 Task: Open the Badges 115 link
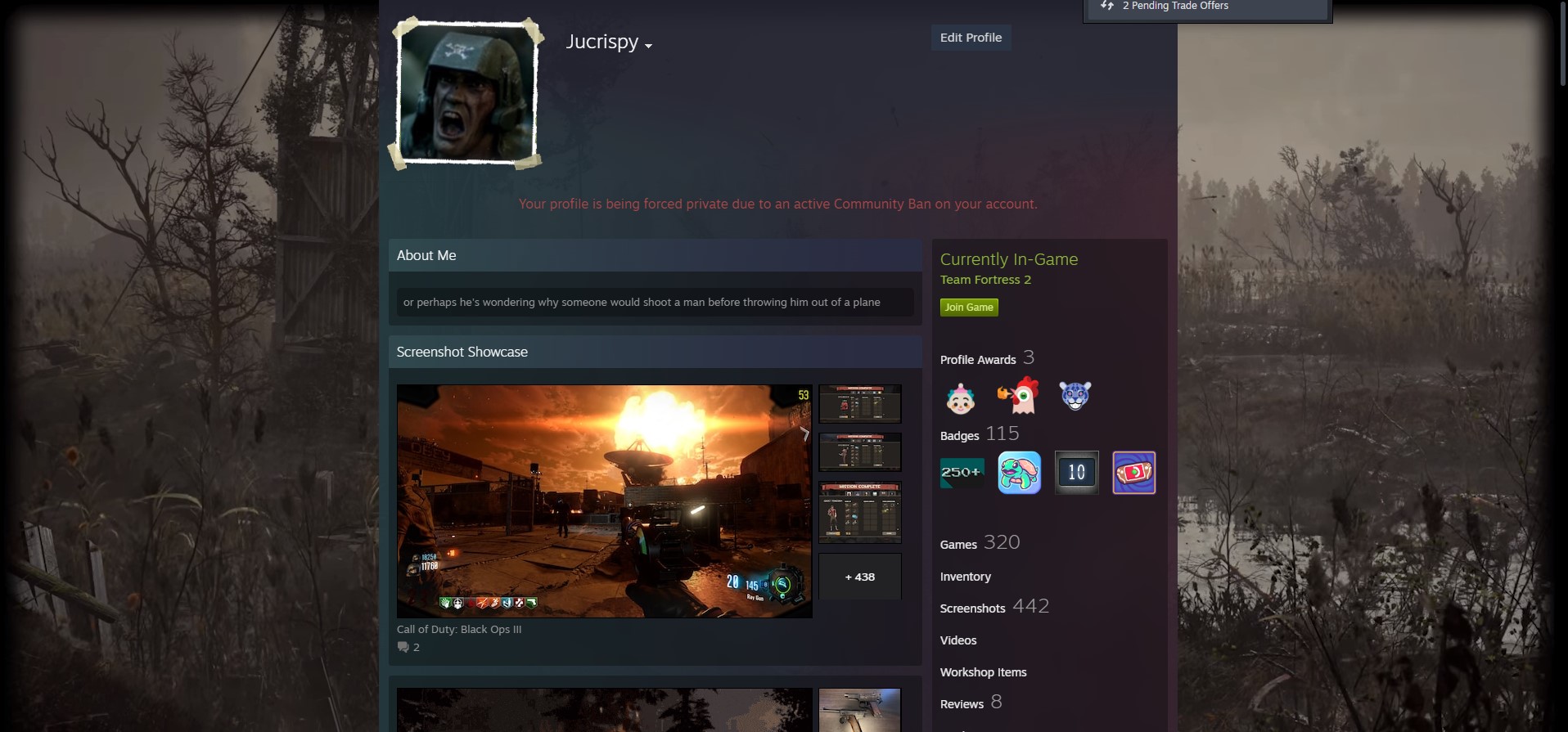pos(980,434)
